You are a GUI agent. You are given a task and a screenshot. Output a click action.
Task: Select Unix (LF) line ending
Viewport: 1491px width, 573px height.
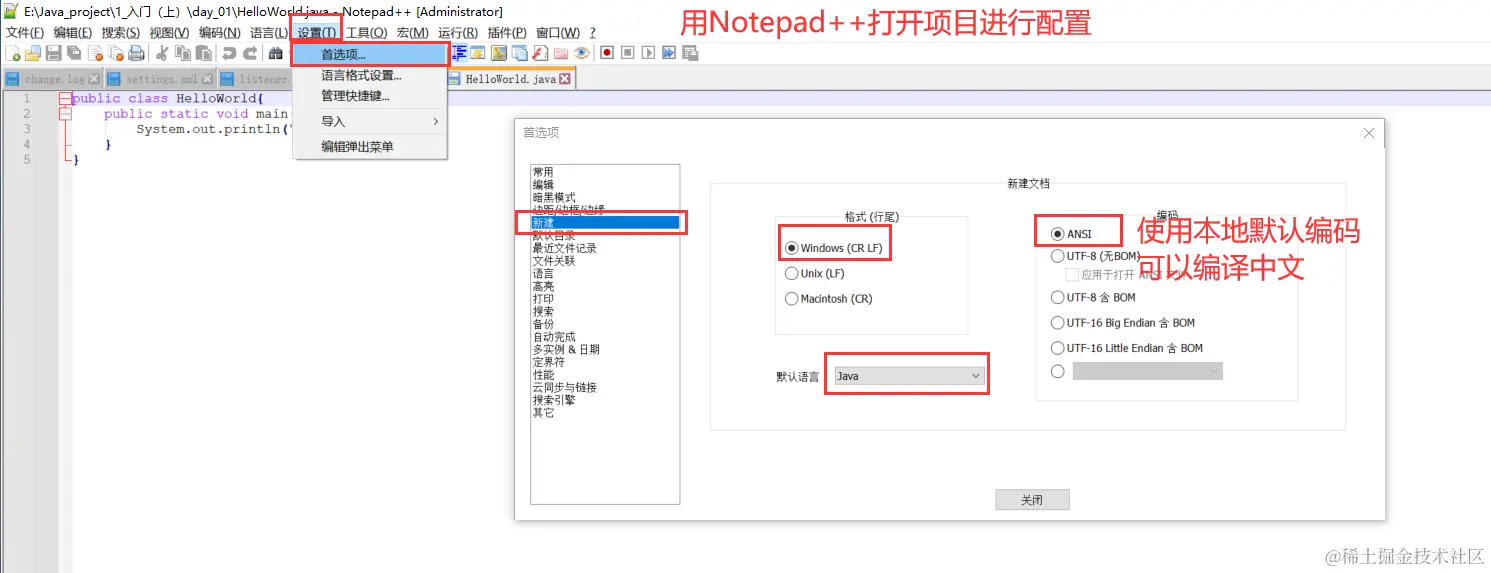point(816,273)
